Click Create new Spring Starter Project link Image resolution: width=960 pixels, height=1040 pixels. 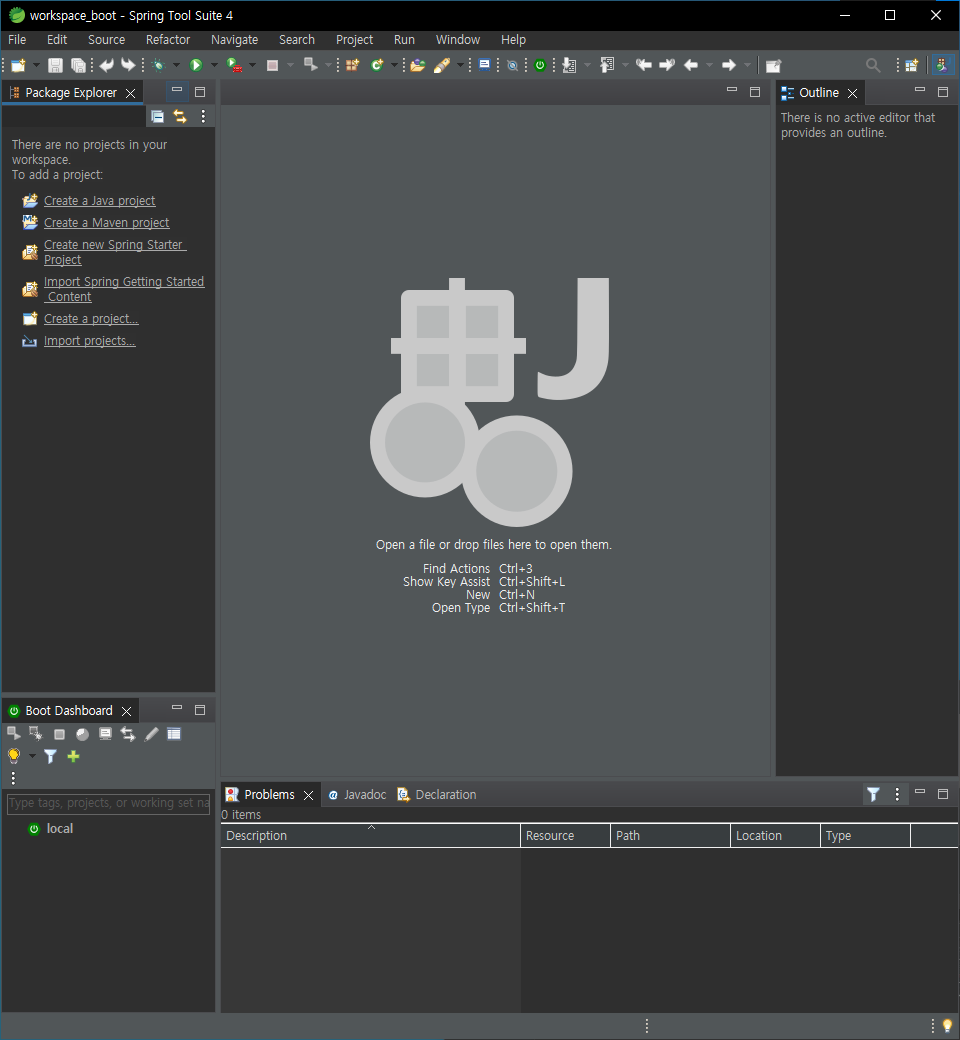[x=115, y=252]
